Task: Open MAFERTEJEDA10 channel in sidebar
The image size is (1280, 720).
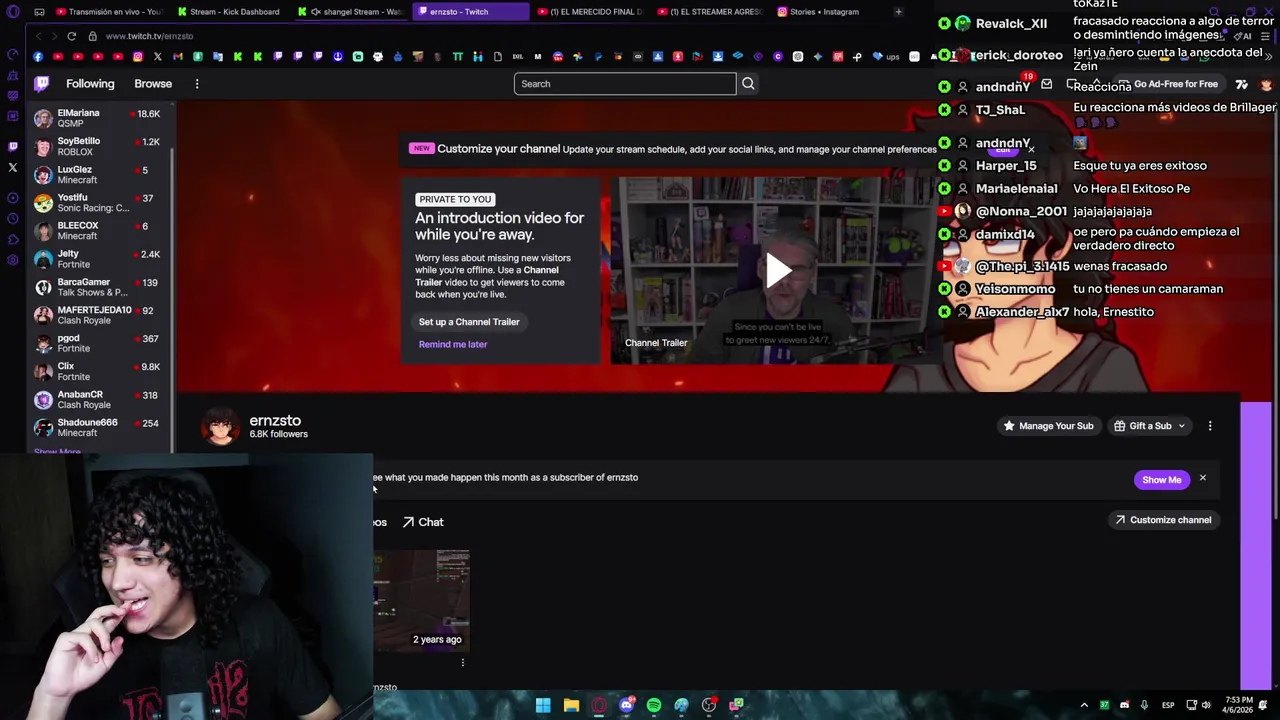Action: 97,315
